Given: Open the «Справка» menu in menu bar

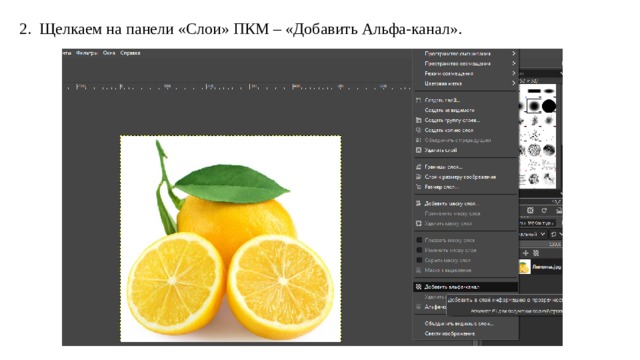Looking at the screenshot, I should pyautogui.click(x=130, y=53).
